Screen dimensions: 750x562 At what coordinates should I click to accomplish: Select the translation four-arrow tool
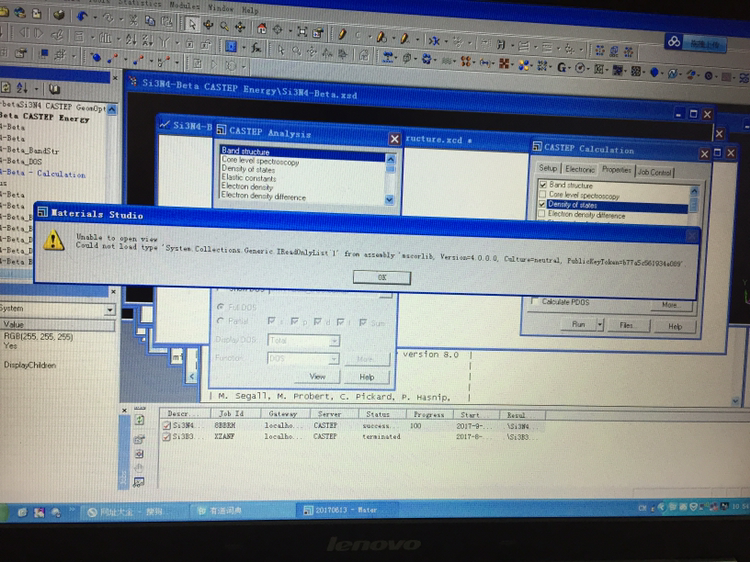(240, 27)
